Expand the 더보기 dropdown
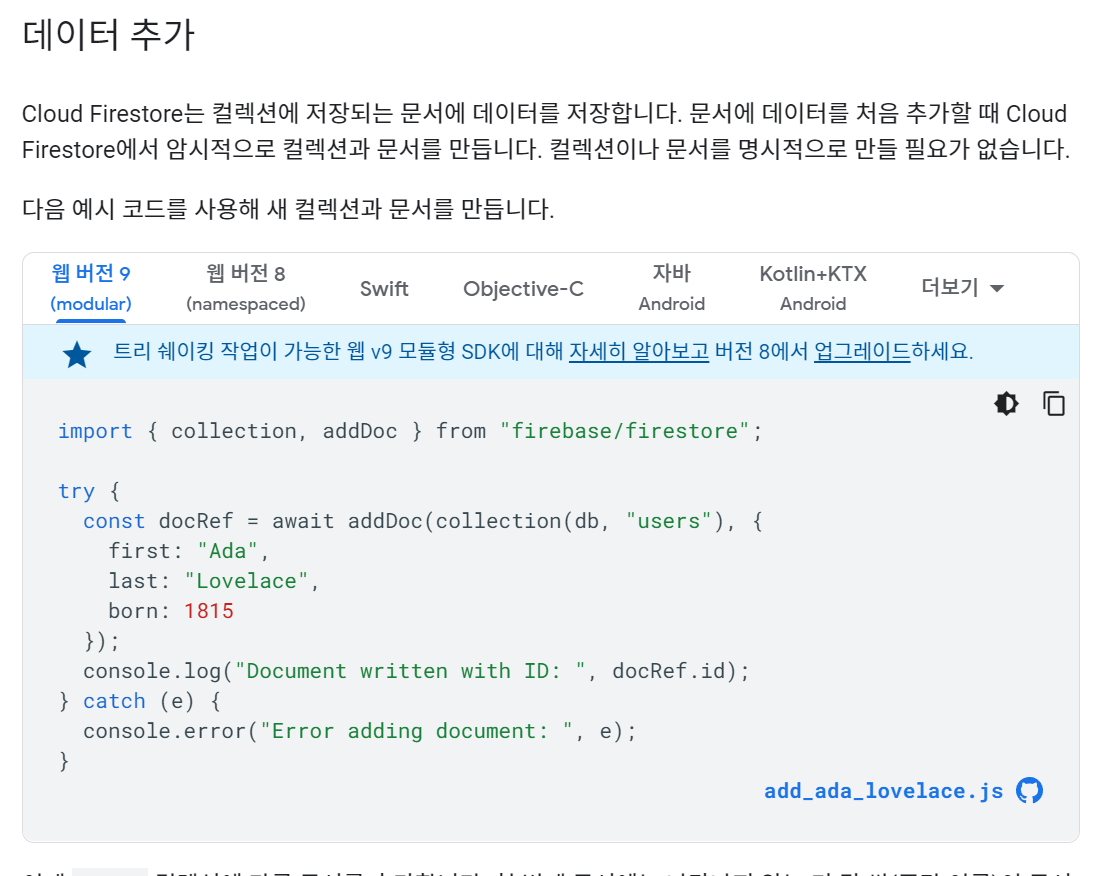This screenshot has height=876, width=1115. 962,287
